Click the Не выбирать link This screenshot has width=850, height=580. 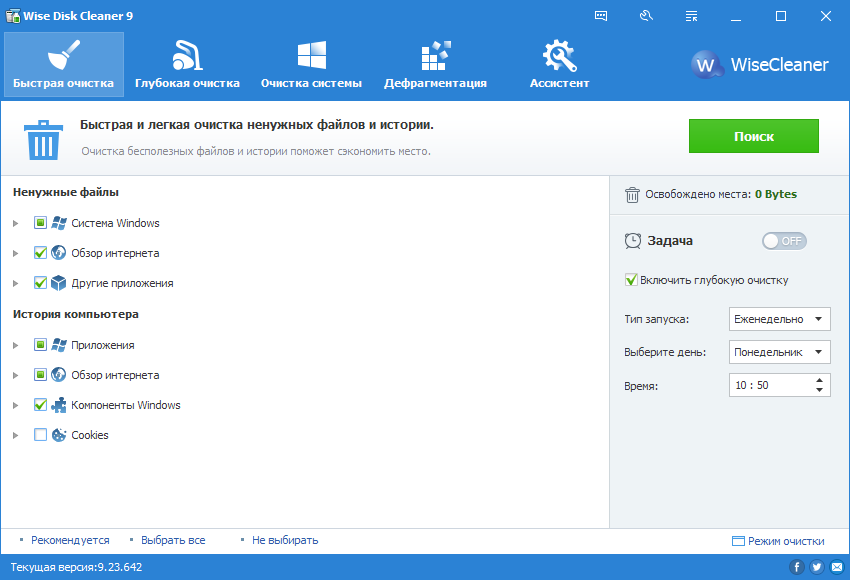tap(285, 540)
